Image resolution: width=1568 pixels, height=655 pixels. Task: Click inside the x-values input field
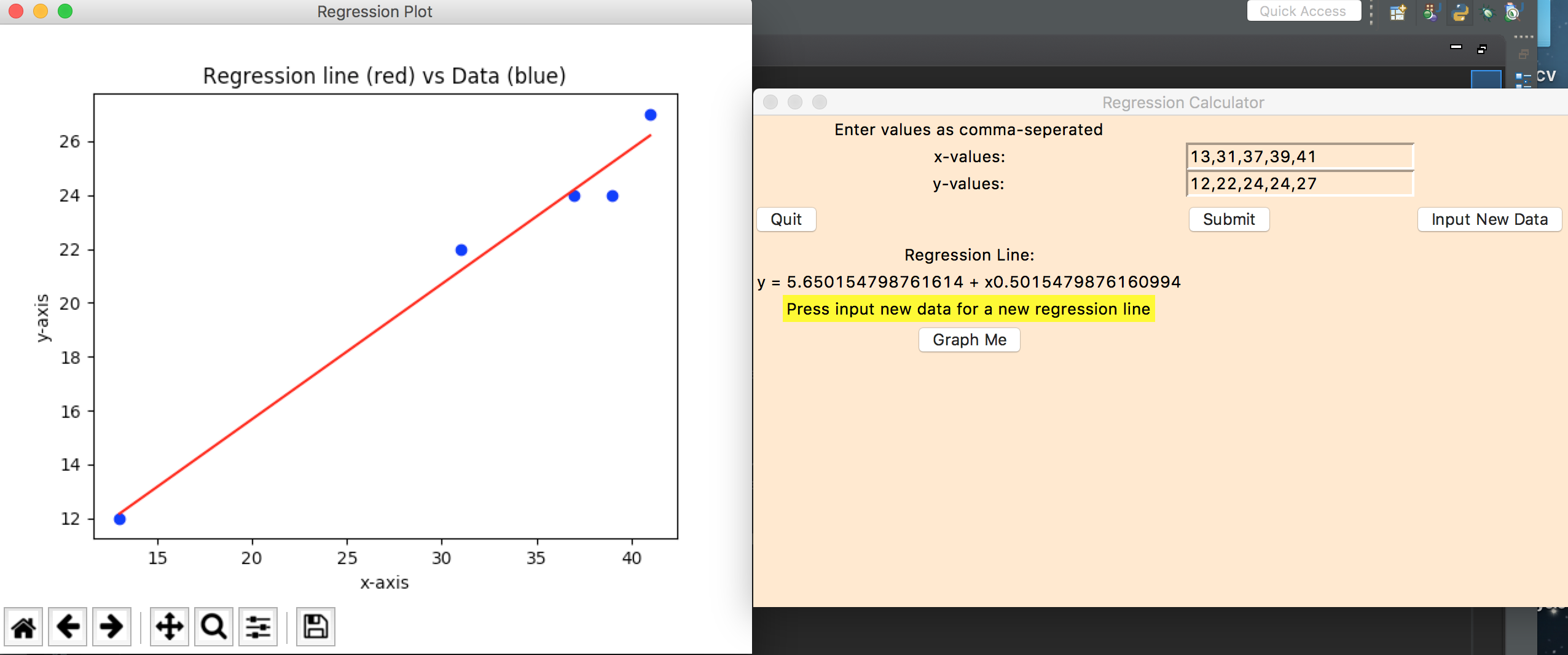[x=1299, y=157]
